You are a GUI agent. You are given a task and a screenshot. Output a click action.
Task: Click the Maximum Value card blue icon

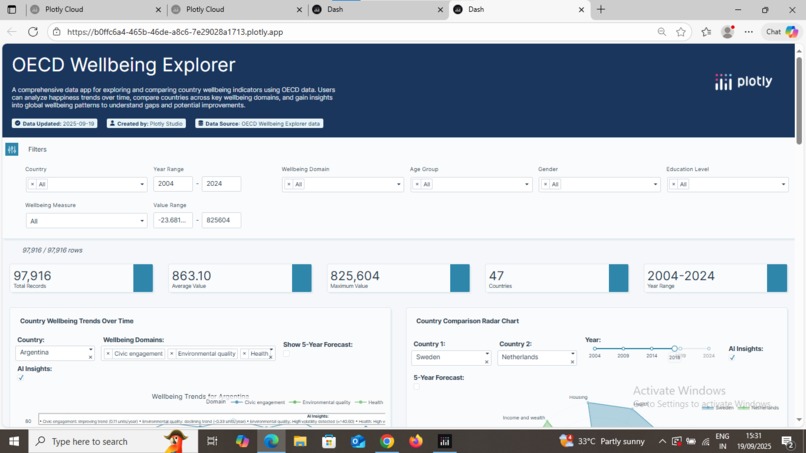460,278
